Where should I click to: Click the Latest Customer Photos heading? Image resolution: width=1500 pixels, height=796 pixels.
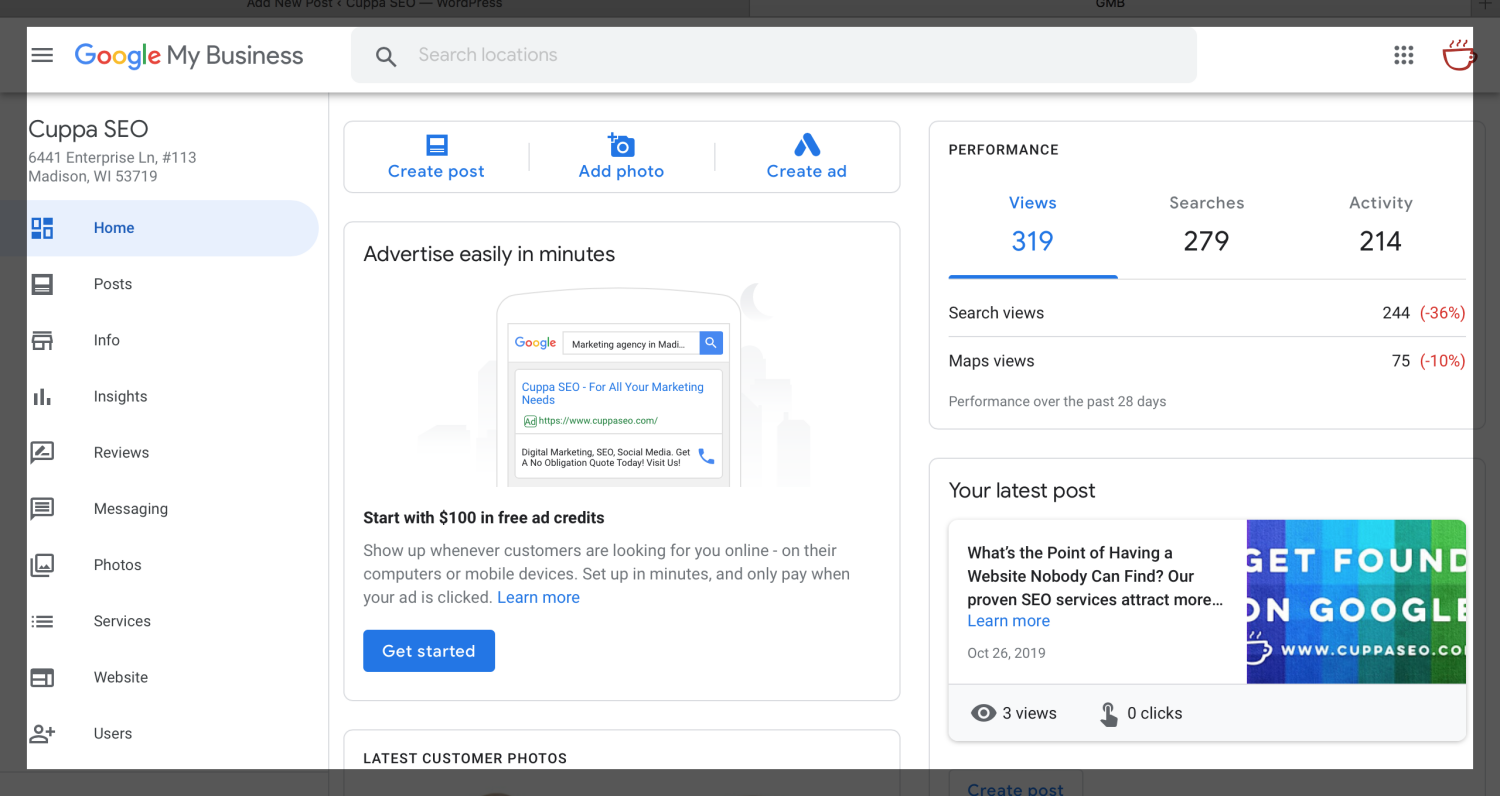465,758
